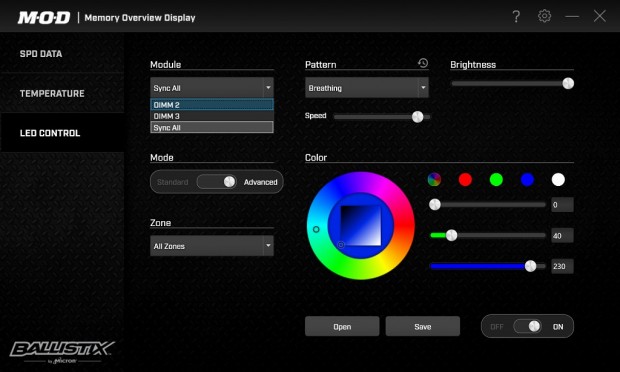Screen dimensions: 620x372
Task: Click the blue channel slider handle
Action: click(x=530, y=266)
